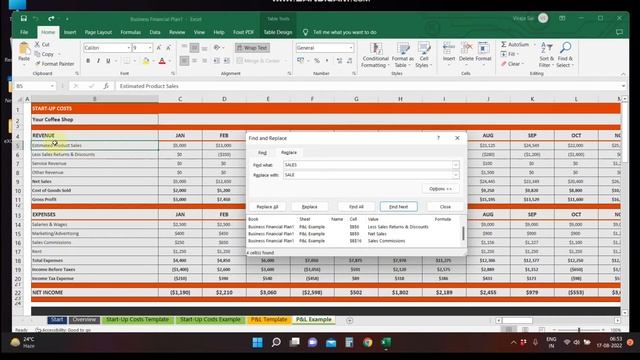Open the borders dropdown arrow
The image size is (640, 360).
(136, 61)
